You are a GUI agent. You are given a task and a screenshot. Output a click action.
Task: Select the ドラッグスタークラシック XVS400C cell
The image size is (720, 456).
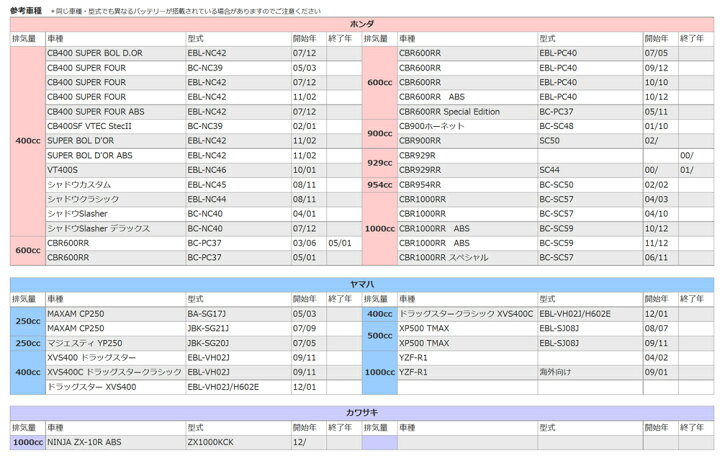point(467,314)
